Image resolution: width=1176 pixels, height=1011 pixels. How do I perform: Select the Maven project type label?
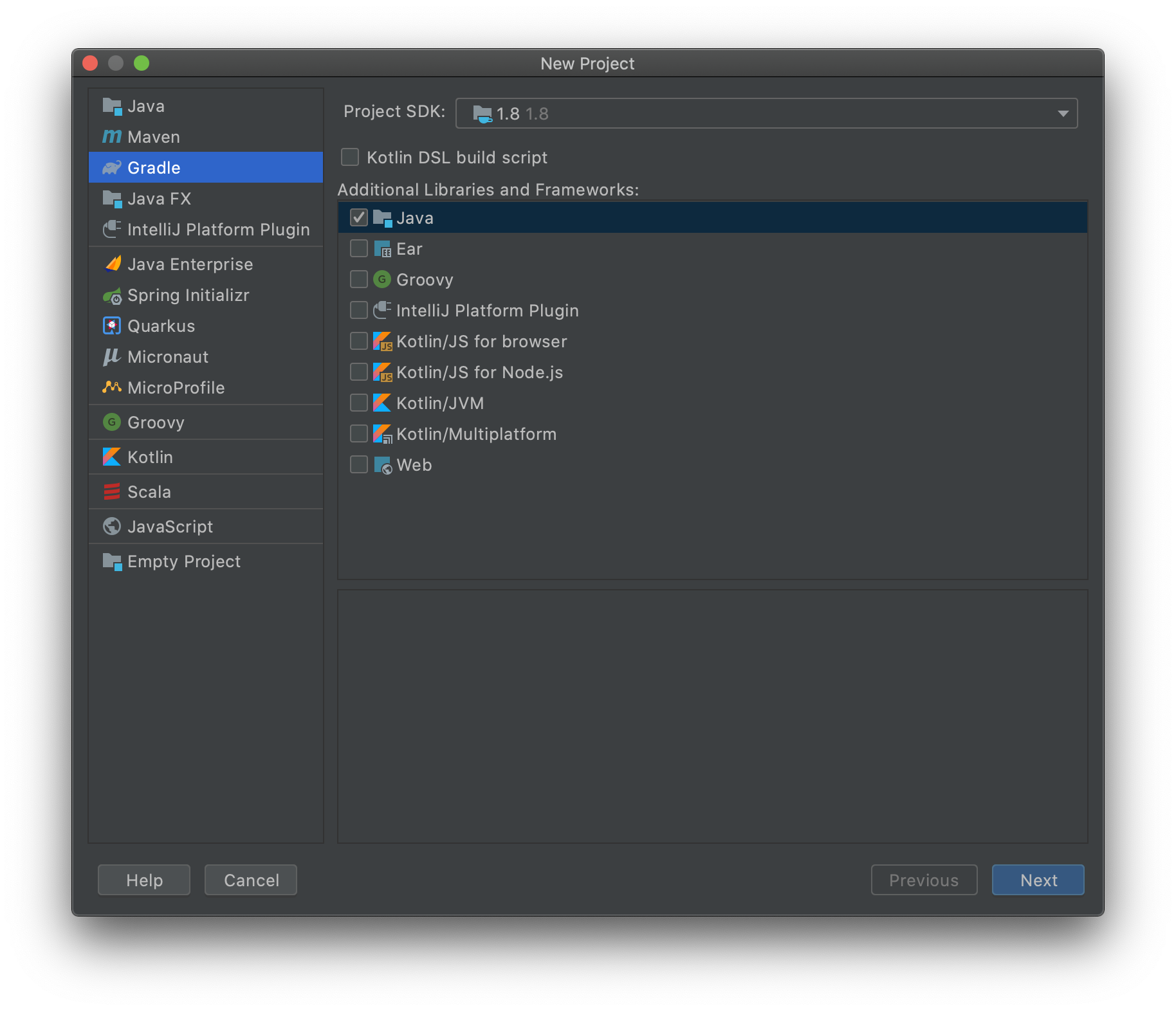click(154, 137)
